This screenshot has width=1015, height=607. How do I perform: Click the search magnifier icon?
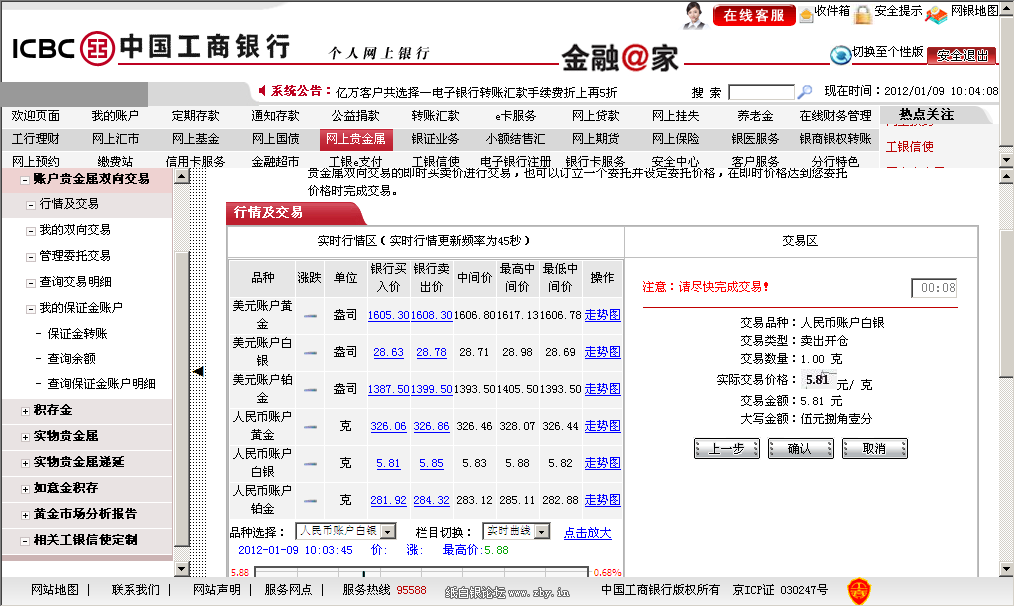805,92
